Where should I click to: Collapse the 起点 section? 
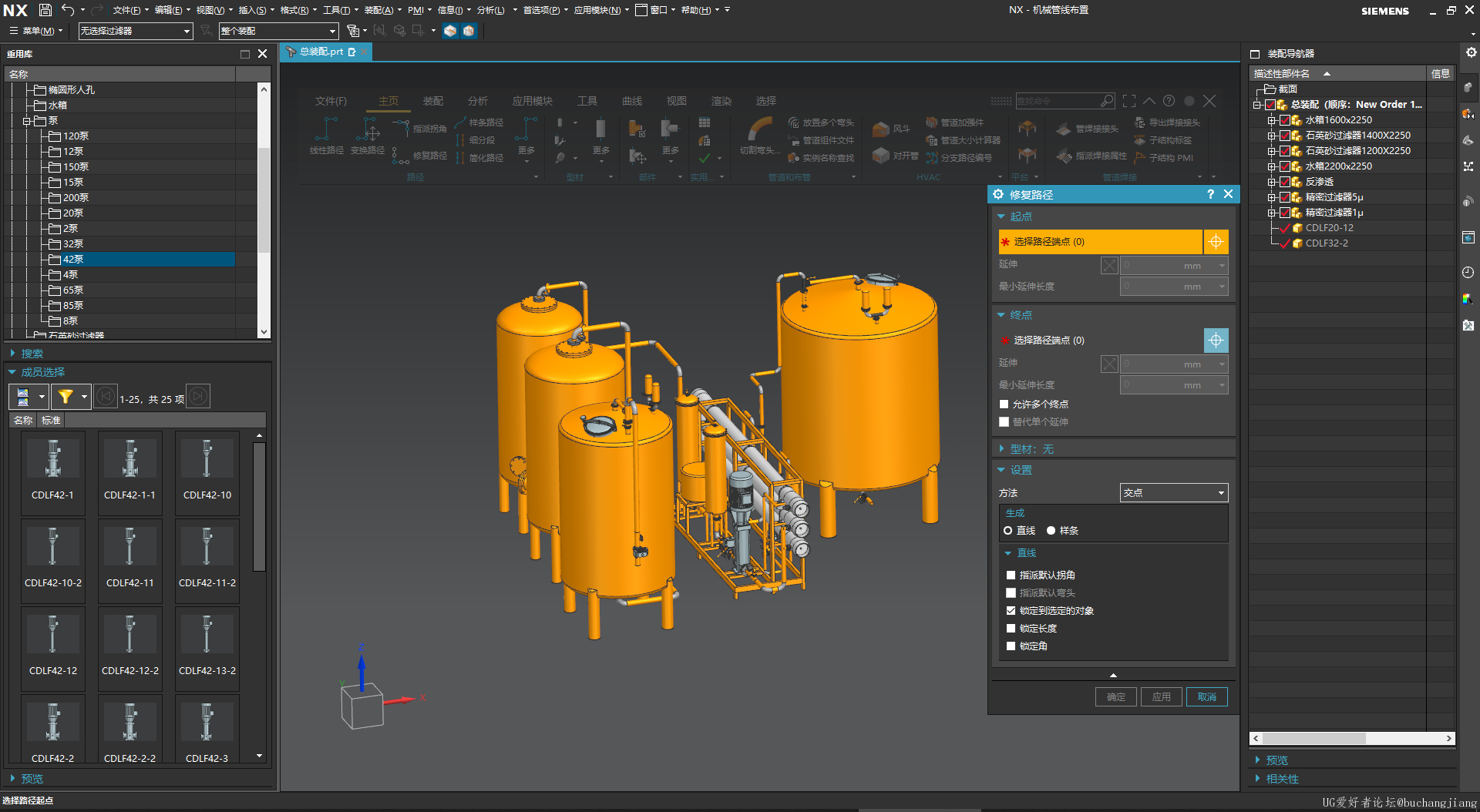(1001, 216)
